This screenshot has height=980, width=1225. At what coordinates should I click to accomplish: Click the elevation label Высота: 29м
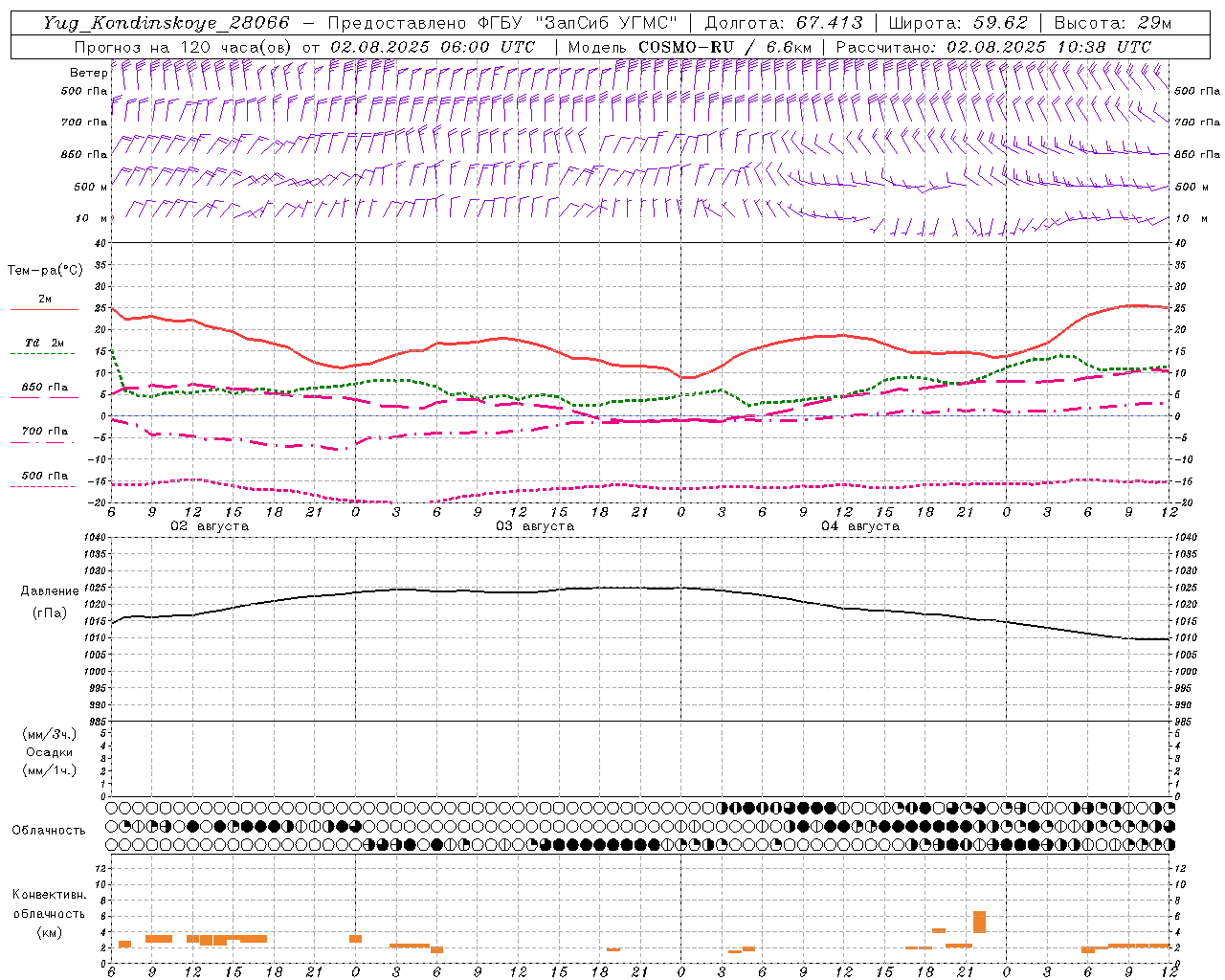[x=1112, y=23]
